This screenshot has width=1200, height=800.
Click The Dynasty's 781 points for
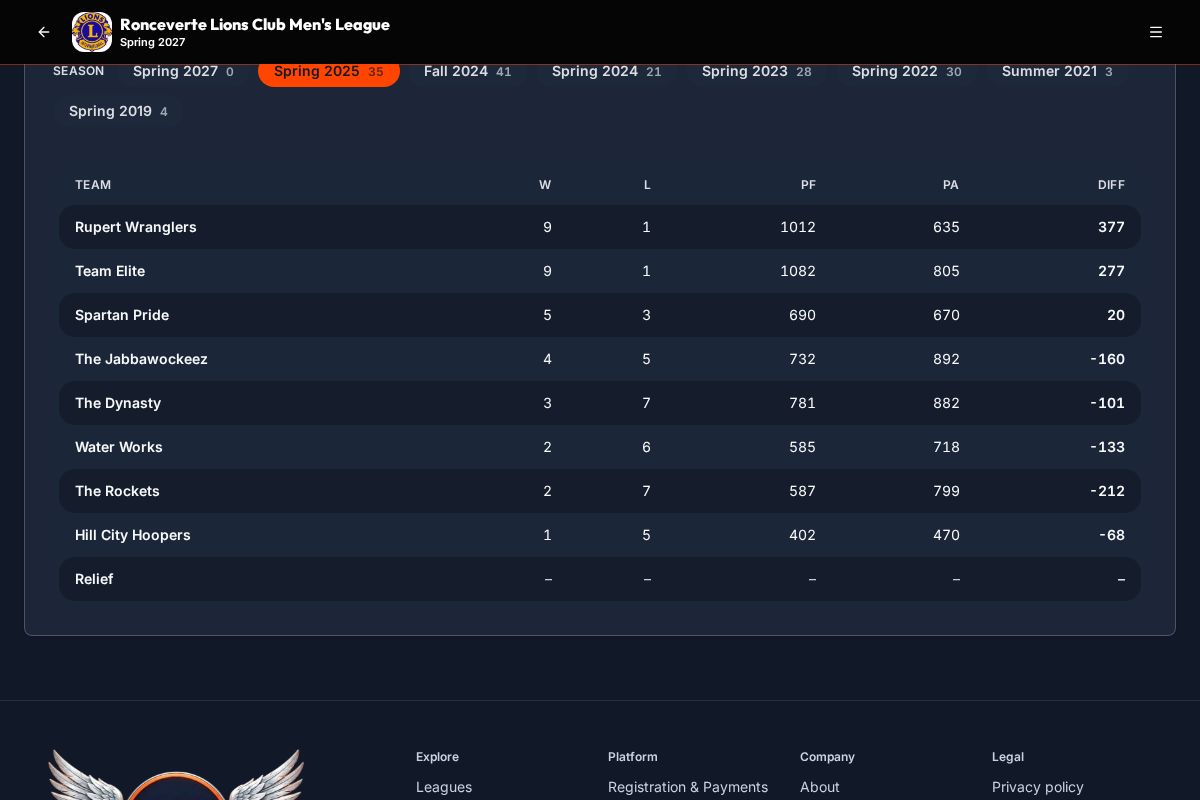802,403
